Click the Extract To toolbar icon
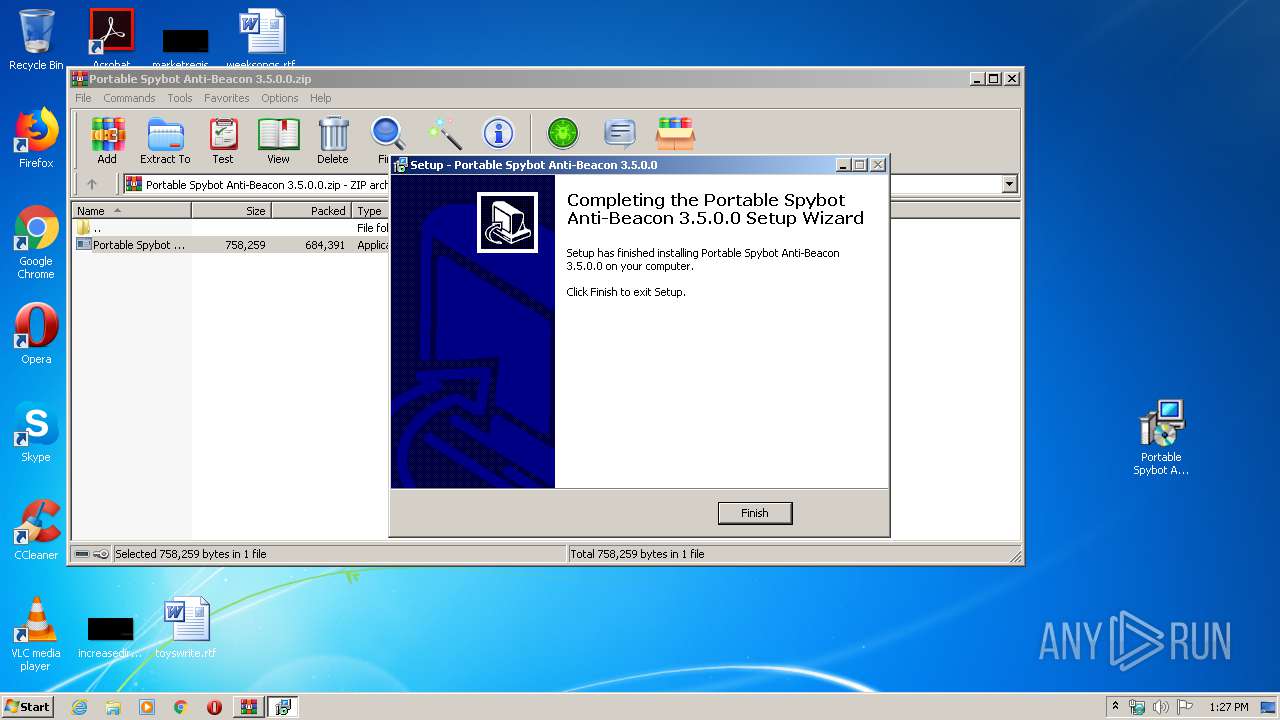 coord(165,141)
